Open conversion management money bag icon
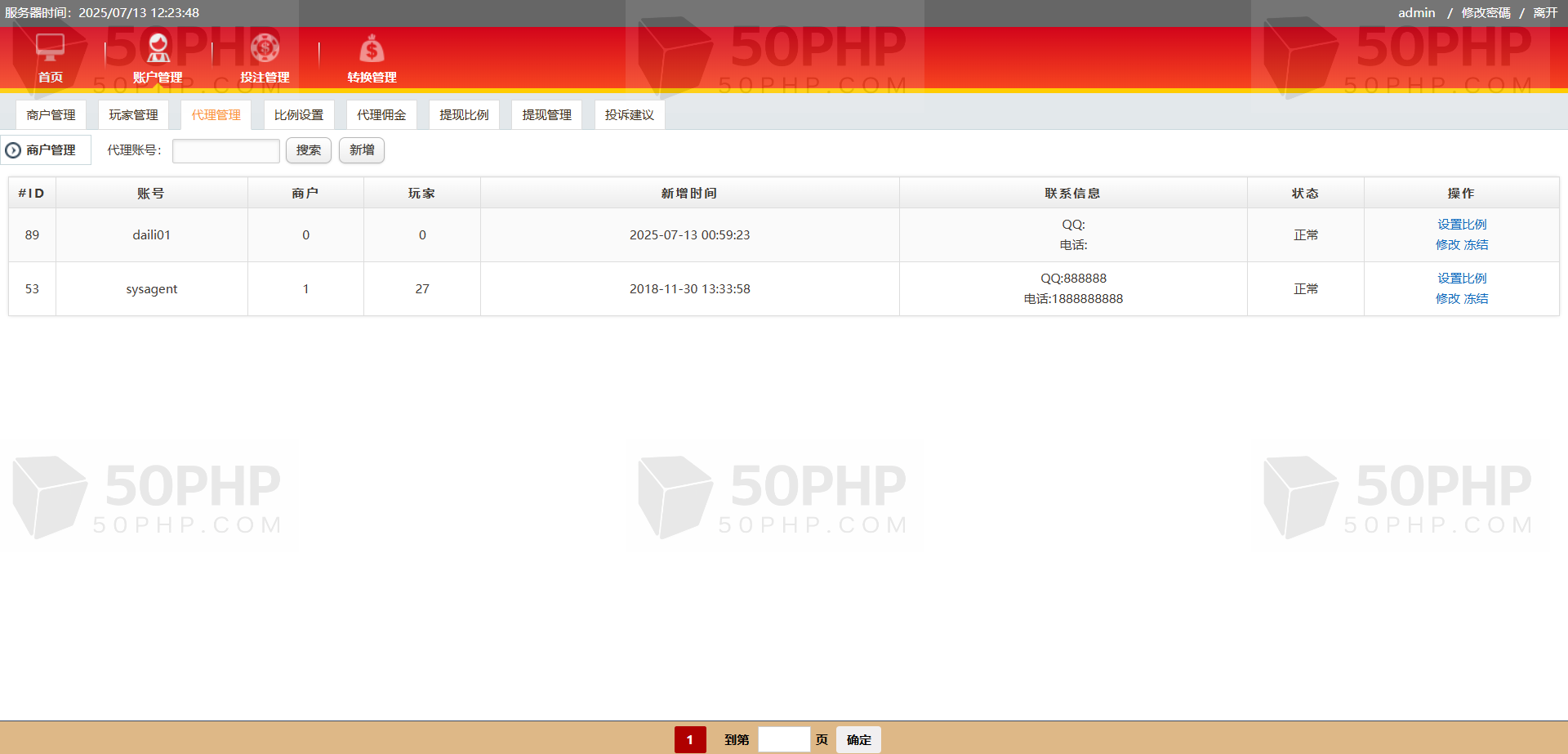 372,49
